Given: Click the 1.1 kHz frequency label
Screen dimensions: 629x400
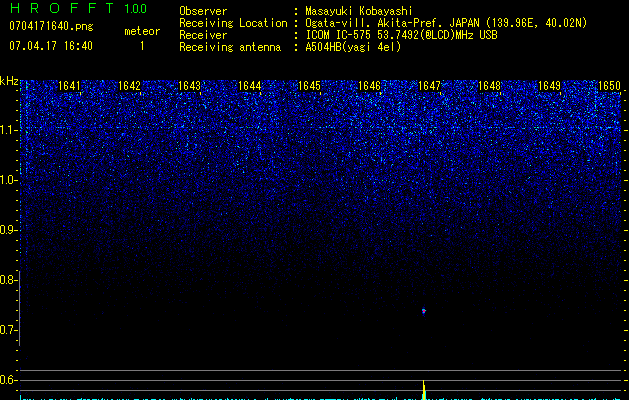Looking at the screenshot, I should 8,130.
